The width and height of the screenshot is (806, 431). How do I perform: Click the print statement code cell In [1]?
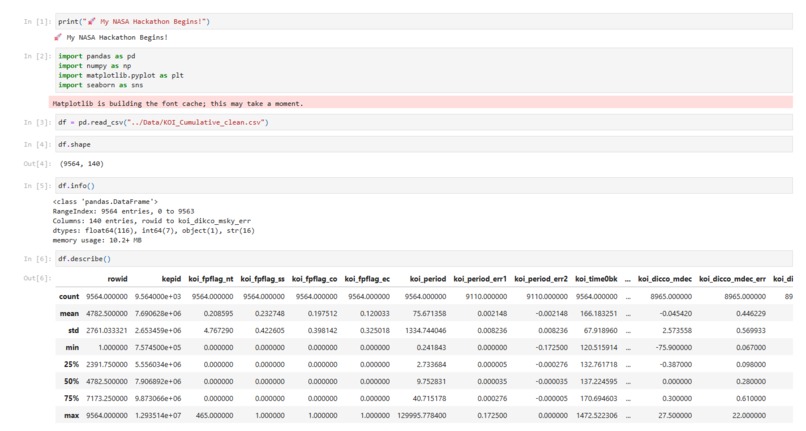(x=424, y=22)
